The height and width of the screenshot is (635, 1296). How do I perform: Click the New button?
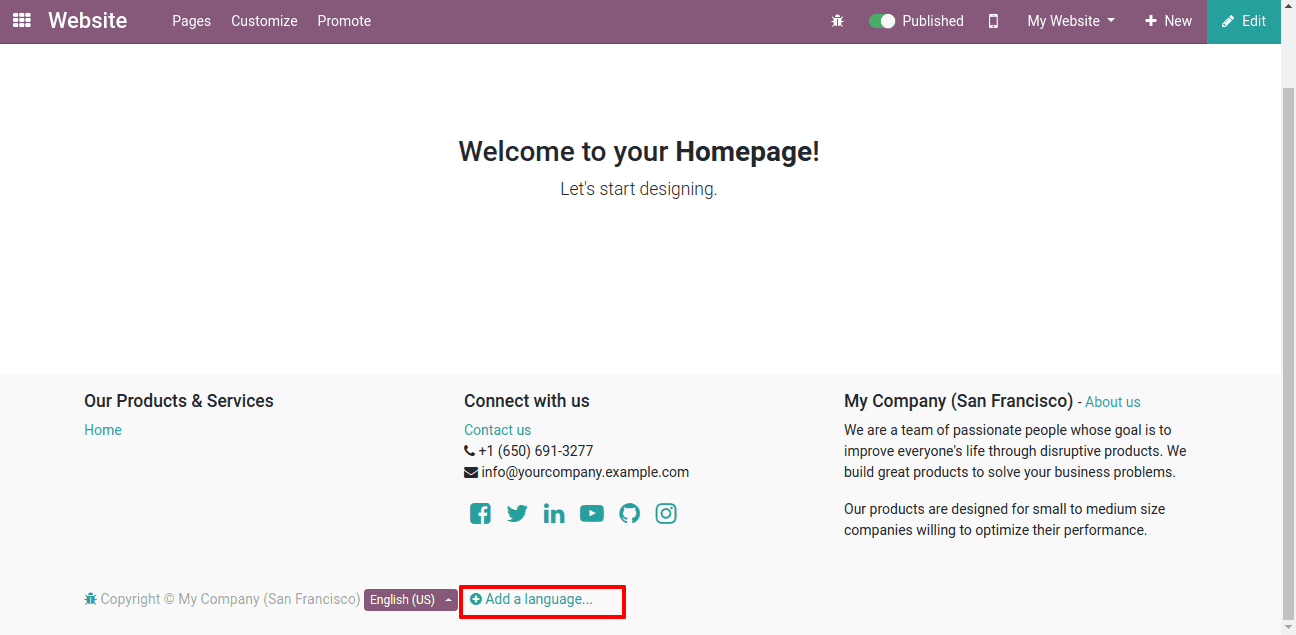coord(1168,21)
